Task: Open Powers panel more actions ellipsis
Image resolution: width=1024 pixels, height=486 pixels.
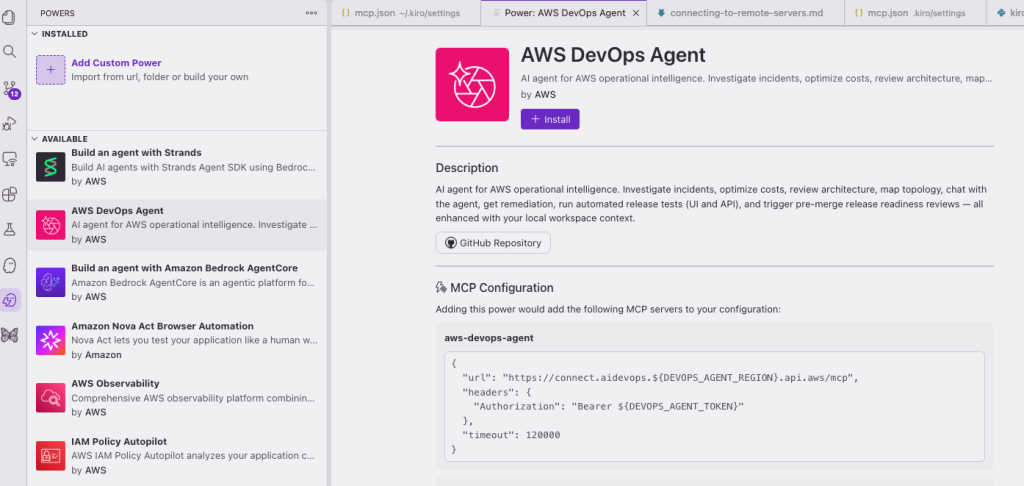Action: [x=311, y=13]
